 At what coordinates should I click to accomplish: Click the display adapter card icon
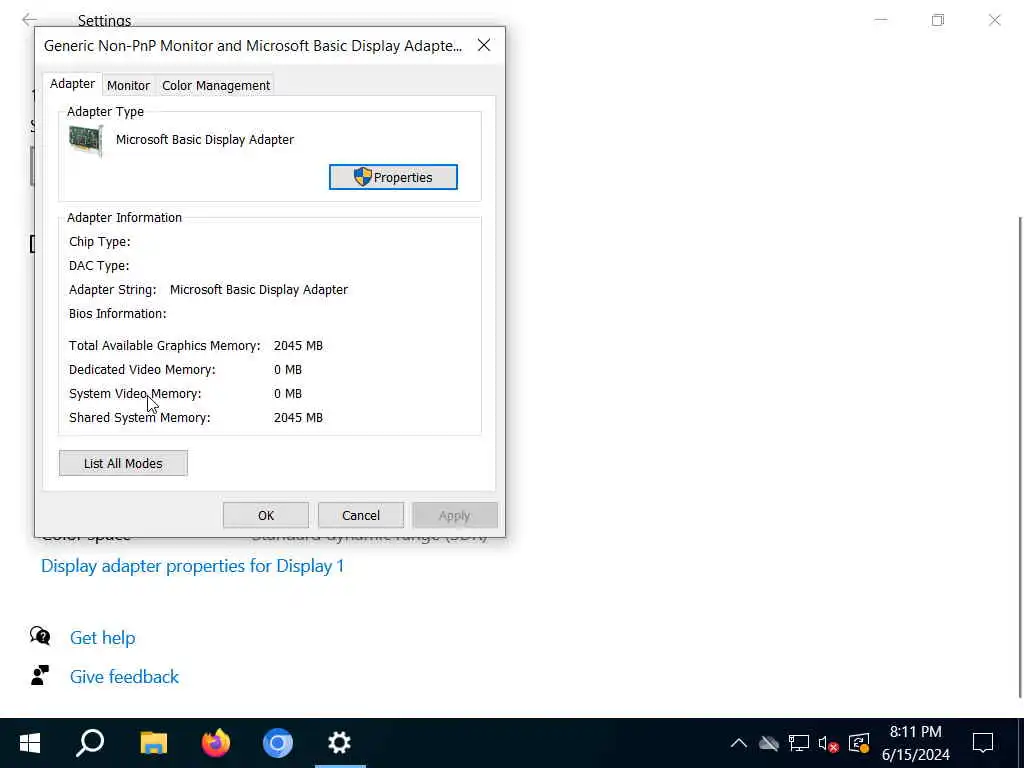(86, 140)
